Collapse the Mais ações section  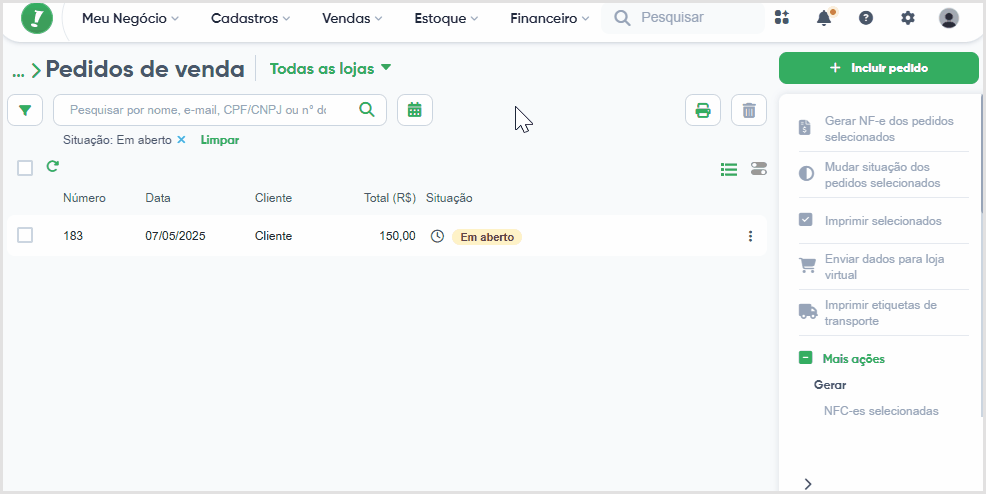pos(806,358)
